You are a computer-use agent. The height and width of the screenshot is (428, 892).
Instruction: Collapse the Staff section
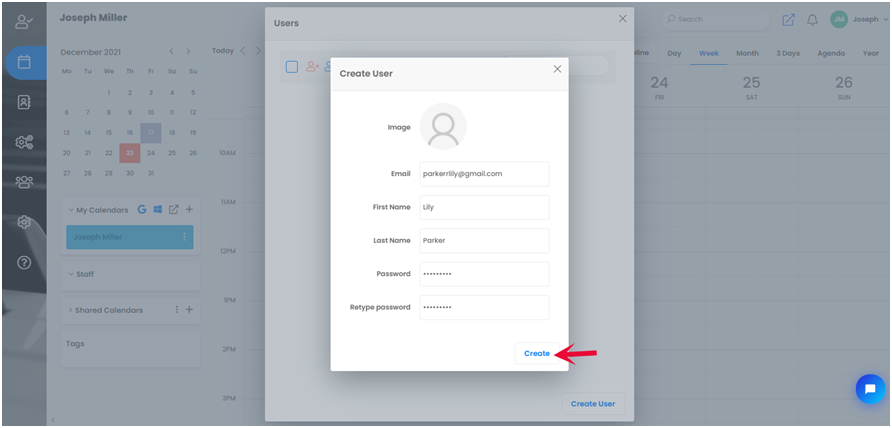click(x=71, y=274)
